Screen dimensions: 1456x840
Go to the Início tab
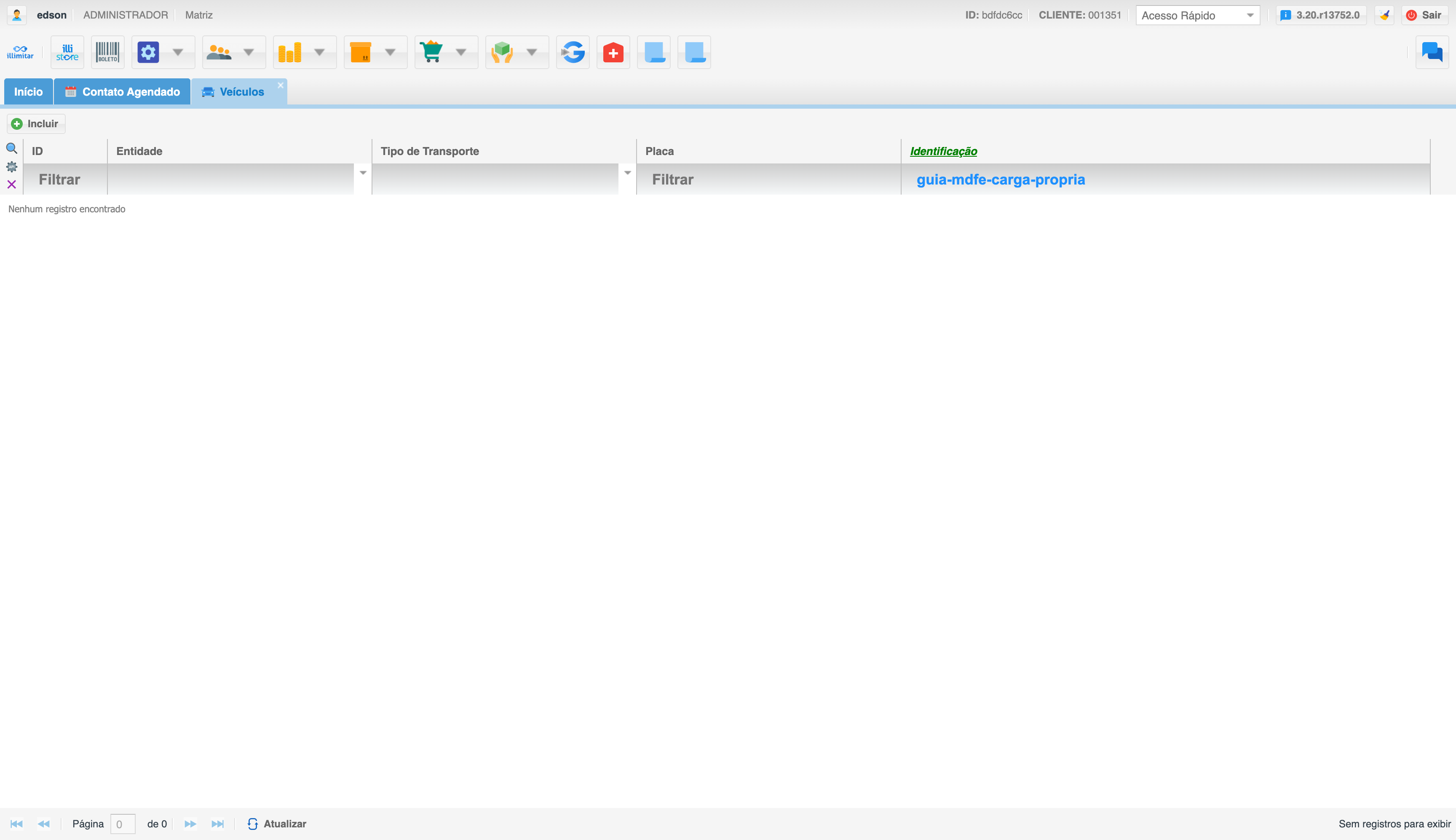(28, 92)
